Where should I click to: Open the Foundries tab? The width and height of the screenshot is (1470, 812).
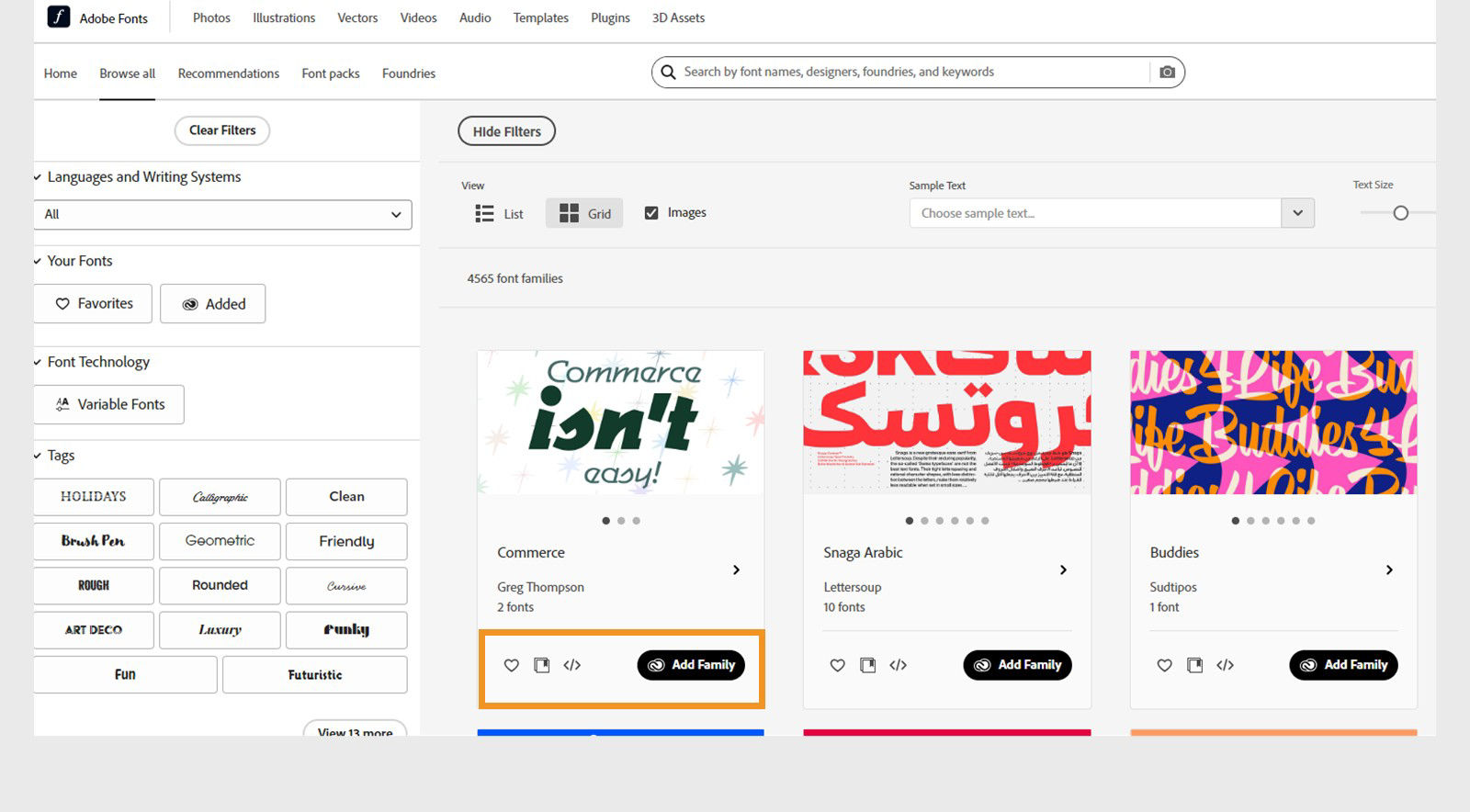click(x=409, y=73)
